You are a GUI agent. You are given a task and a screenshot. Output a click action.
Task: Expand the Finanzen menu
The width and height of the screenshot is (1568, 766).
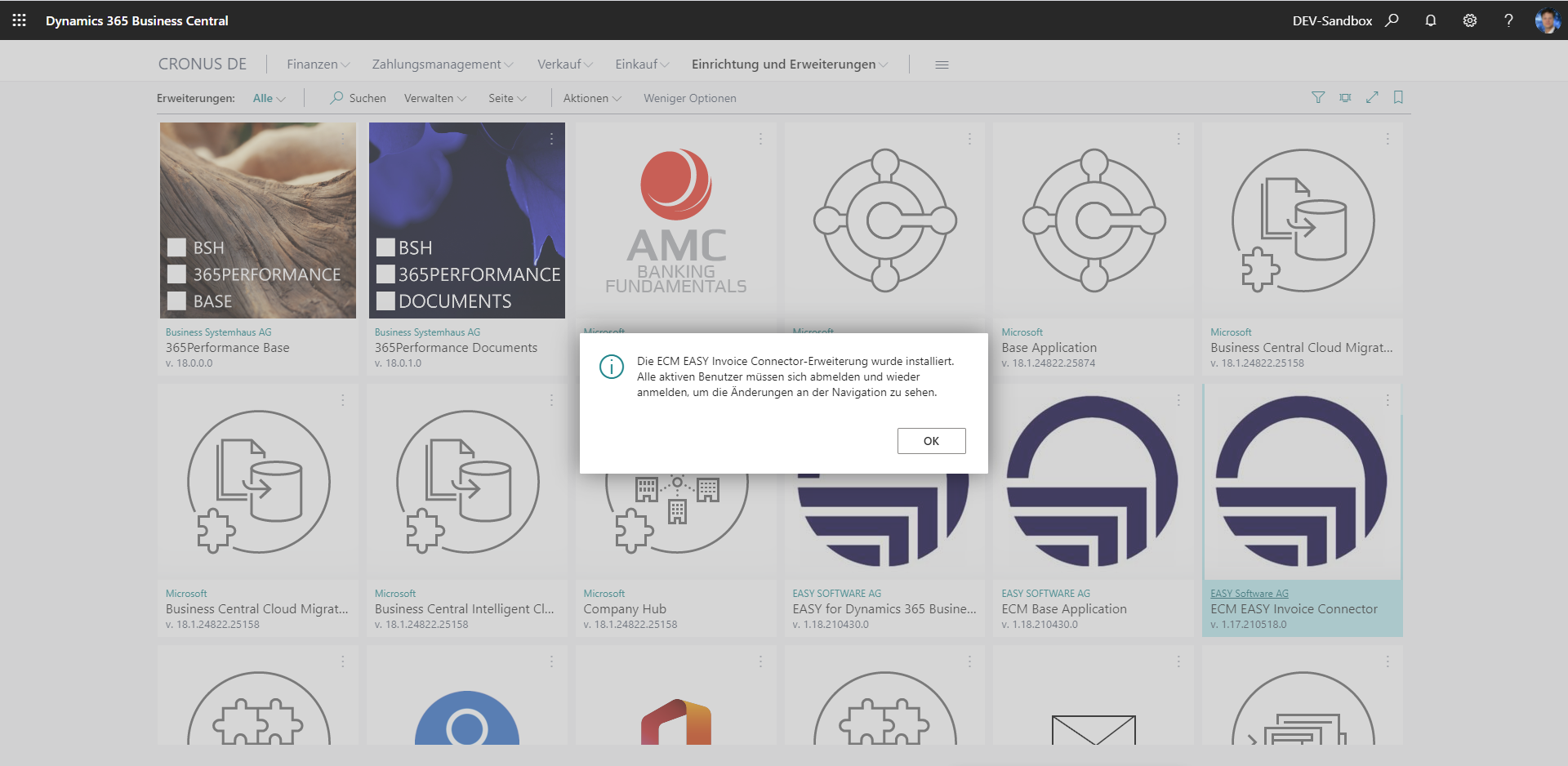318,65
